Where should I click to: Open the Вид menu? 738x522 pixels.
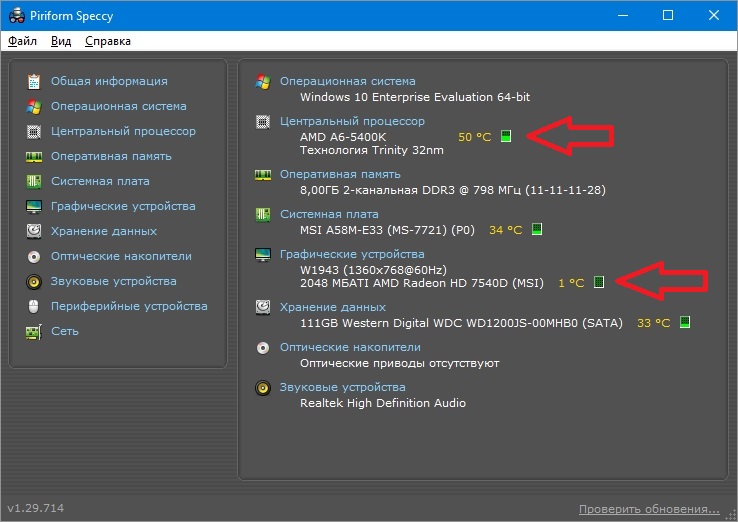click(x=61, y=41)
